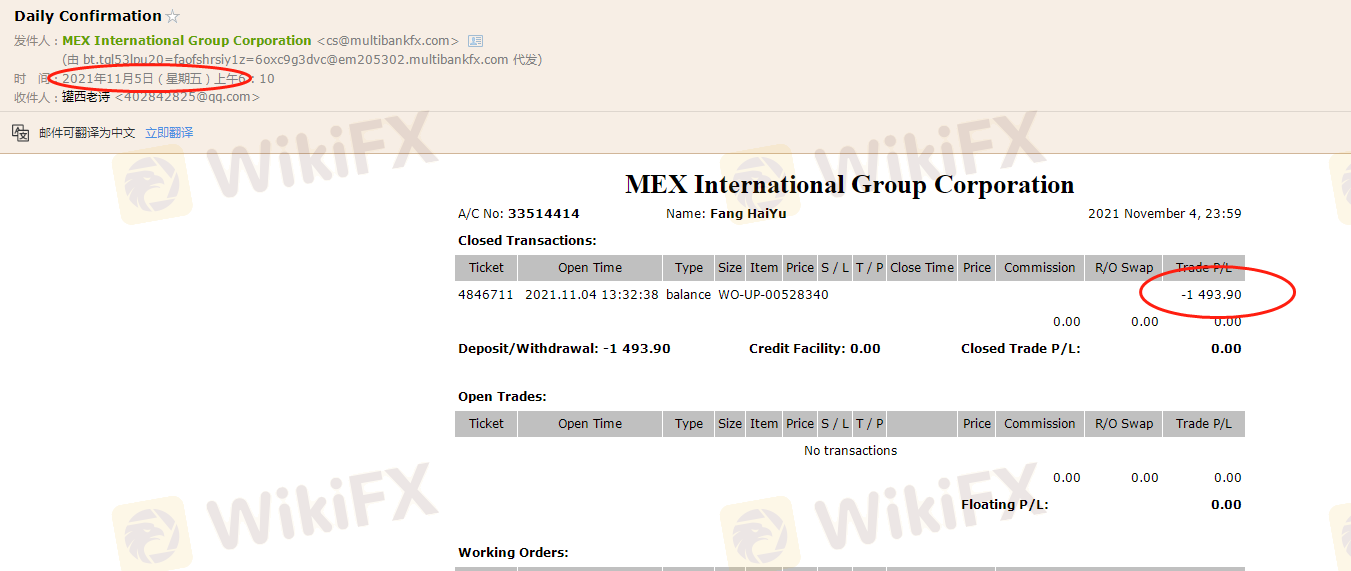Click the translate icon beside 邮件可翻译为中文
Image resolution: width=1351 pixels, height=571 pixels.
pyautogui.click(x=20, y=132)
